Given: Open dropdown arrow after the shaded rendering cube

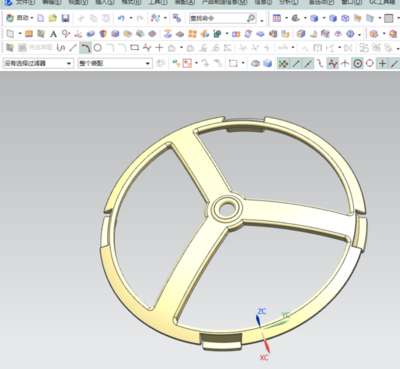Looking at the screenshot, I should point(324,18).
